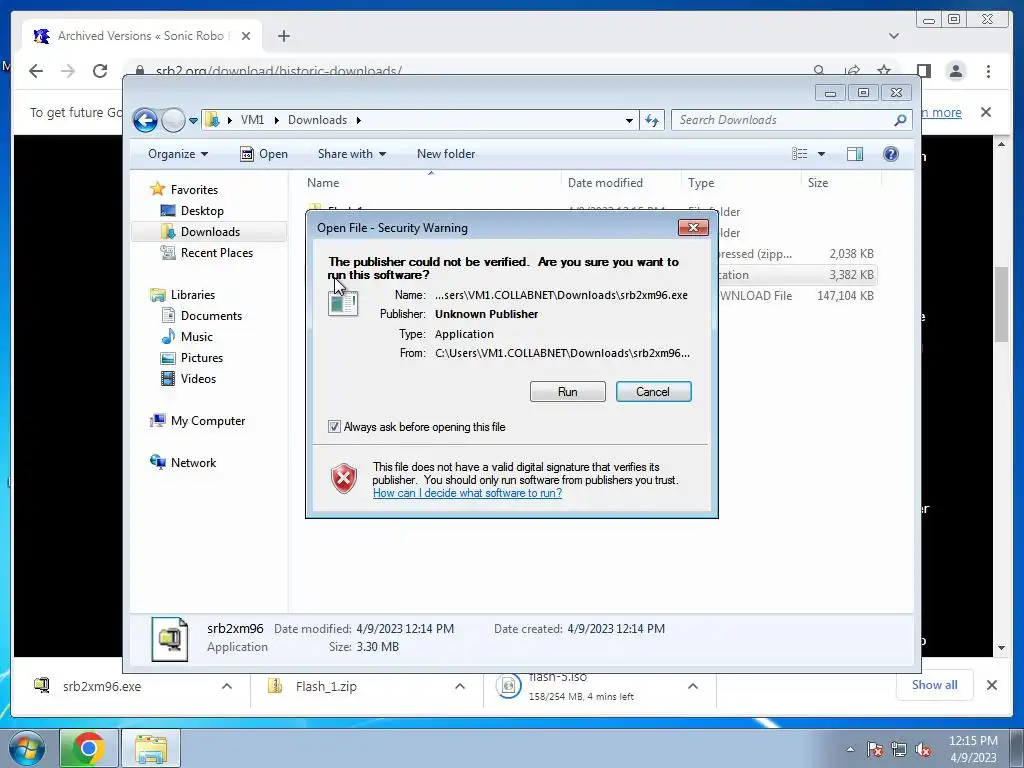Uncheck Always ask before opening this file
The width and height of the screenshot is (1024, 768).
click(334, 427)
